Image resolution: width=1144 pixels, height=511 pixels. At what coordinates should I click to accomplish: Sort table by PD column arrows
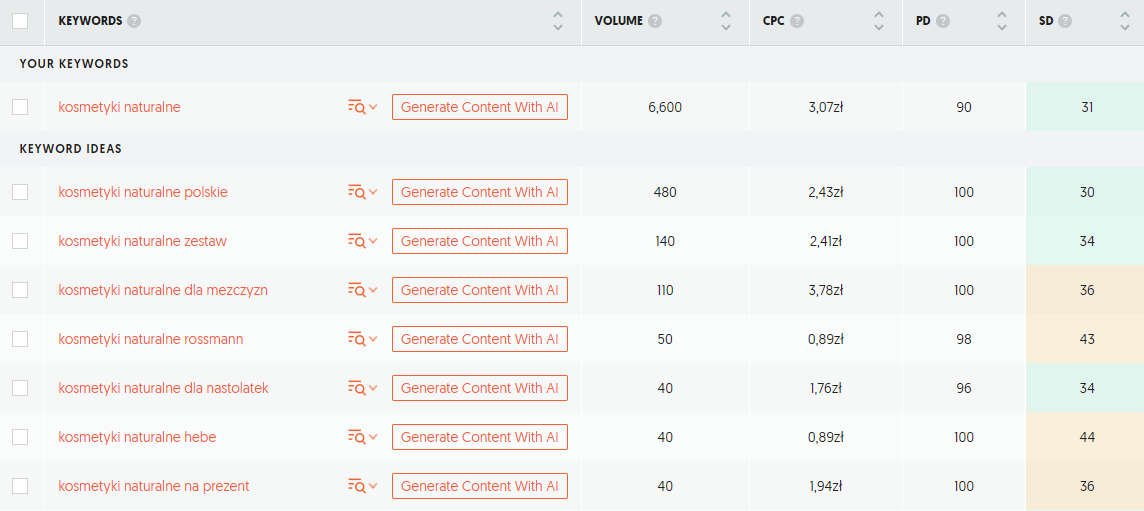coord(1002,21)
